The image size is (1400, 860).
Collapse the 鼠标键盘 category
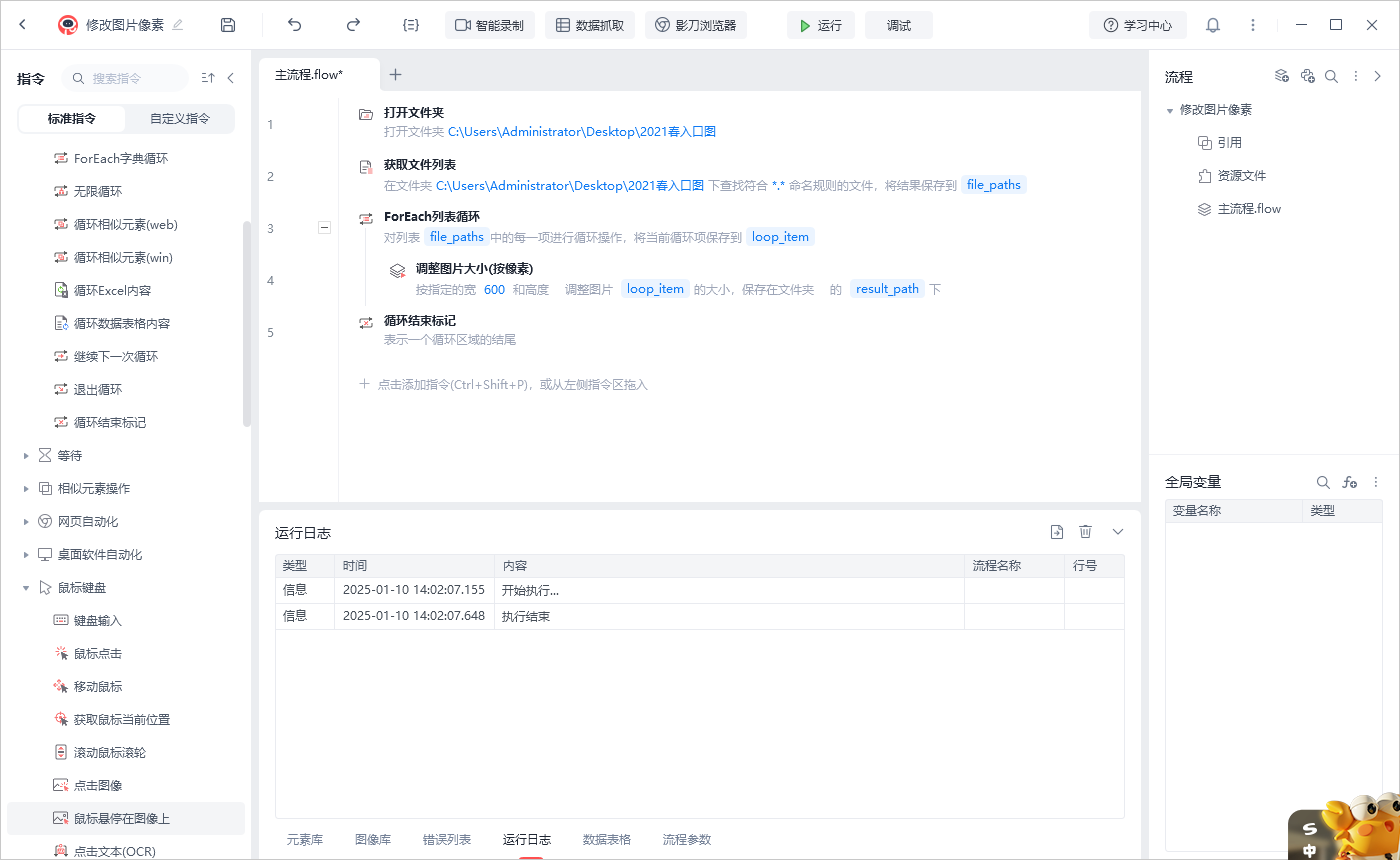[26, 588]
